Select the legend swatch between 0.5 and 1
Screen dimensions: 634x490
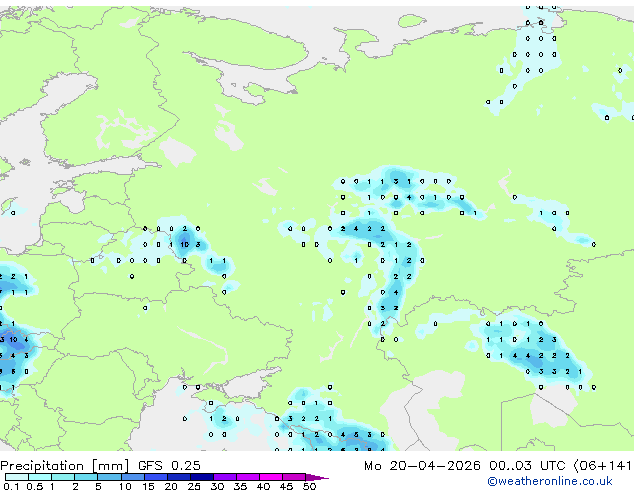tap(40, 477)
